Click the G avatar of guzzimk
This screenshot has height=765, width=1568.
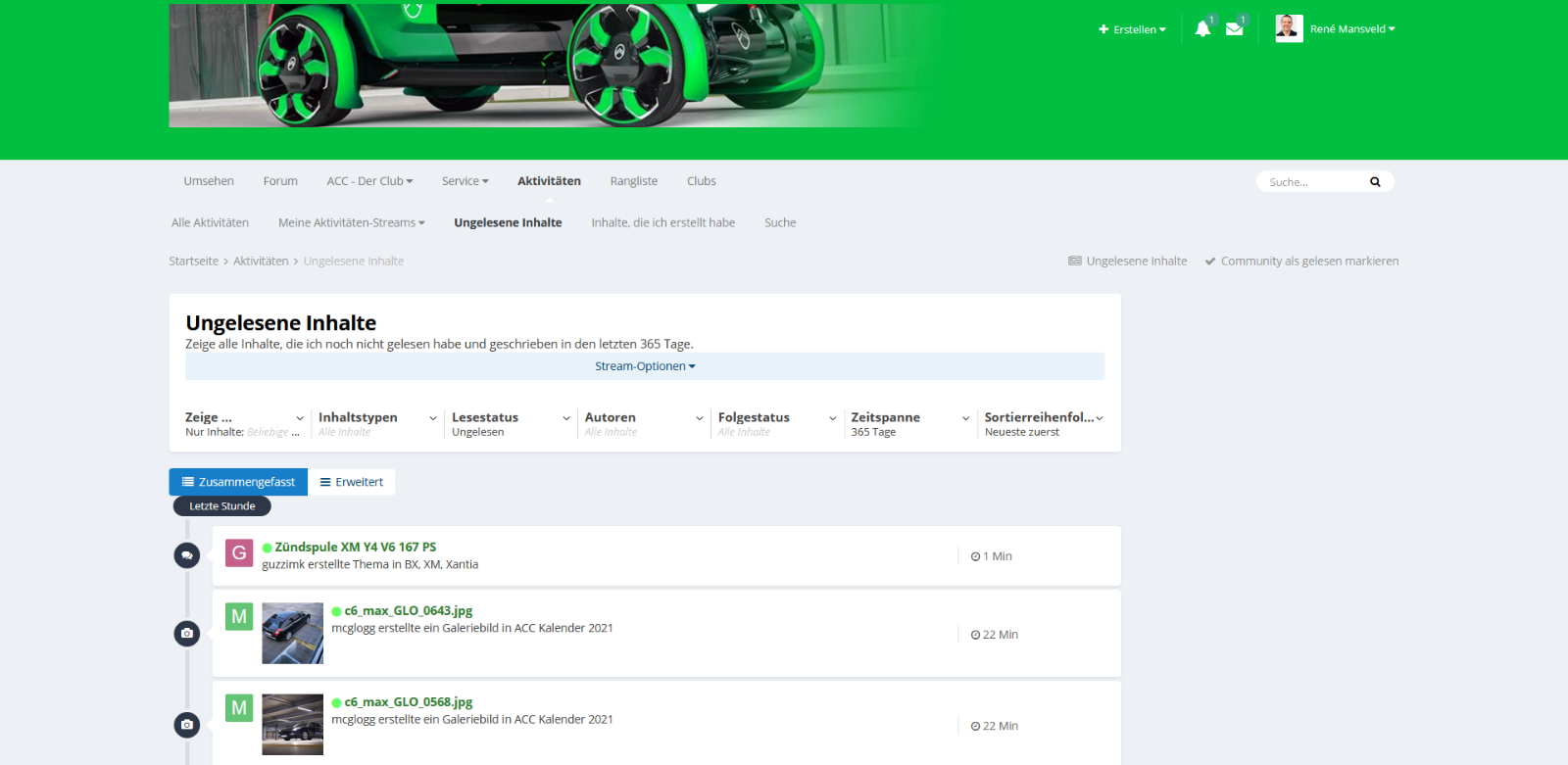tap(239, 552)
